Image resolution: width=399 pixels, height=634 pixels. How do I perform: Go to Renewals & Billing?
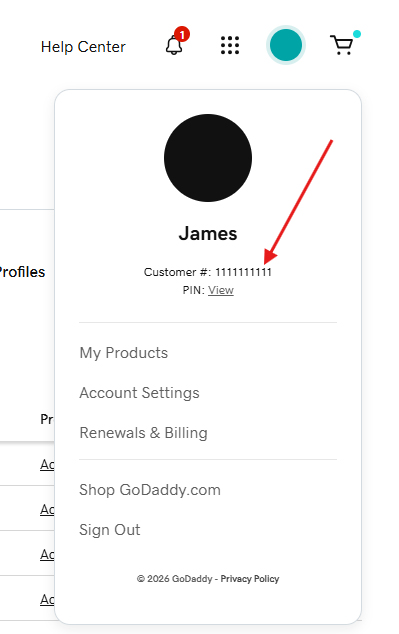pos(143,433)
